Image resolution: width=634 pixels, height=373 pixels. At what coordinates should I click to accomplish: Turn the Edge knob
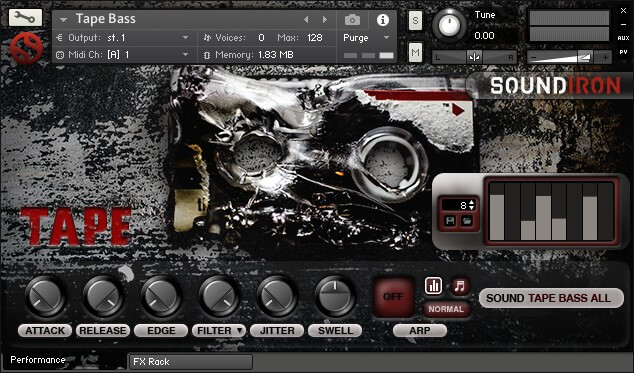tap(161, 297)
